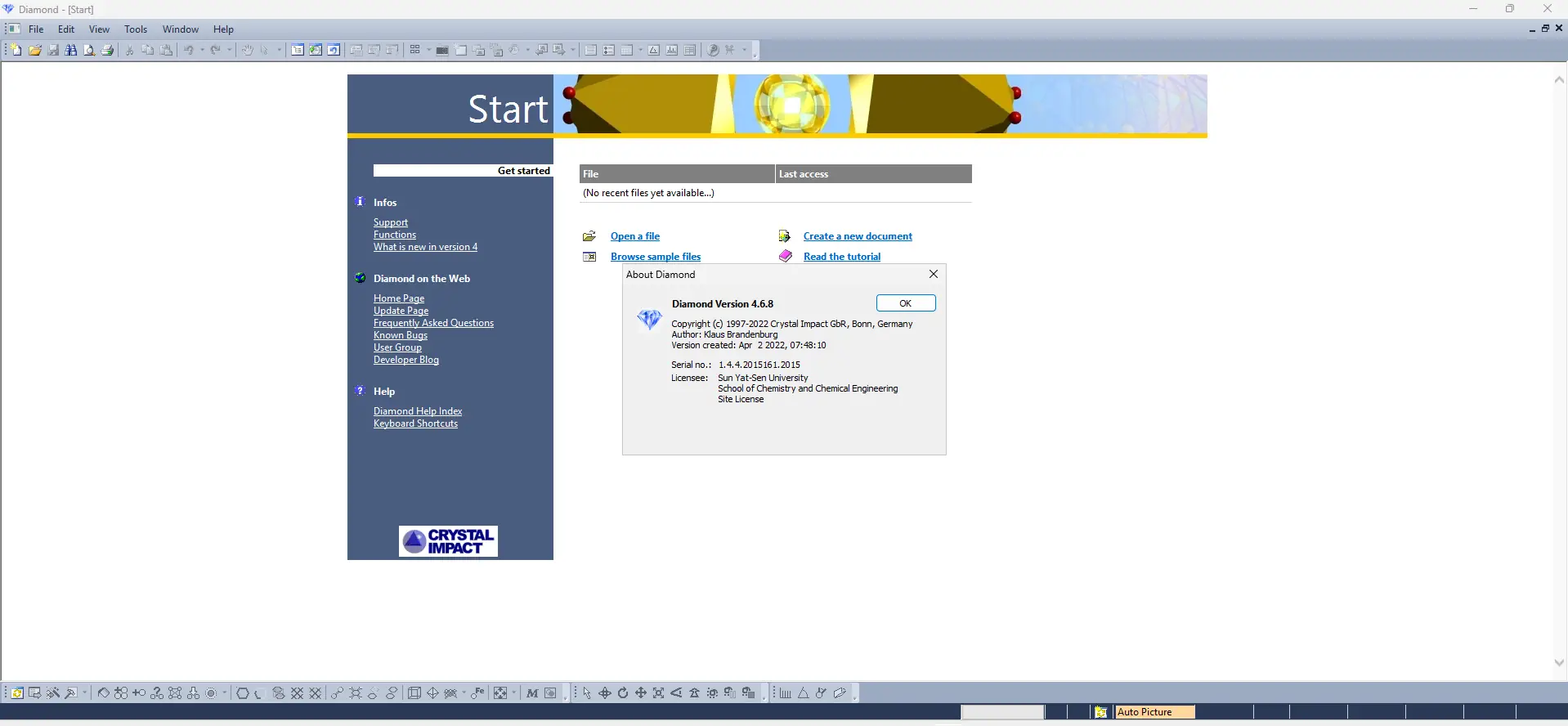
Task: Click the hand tool toolbar icon
Action: 247,50
